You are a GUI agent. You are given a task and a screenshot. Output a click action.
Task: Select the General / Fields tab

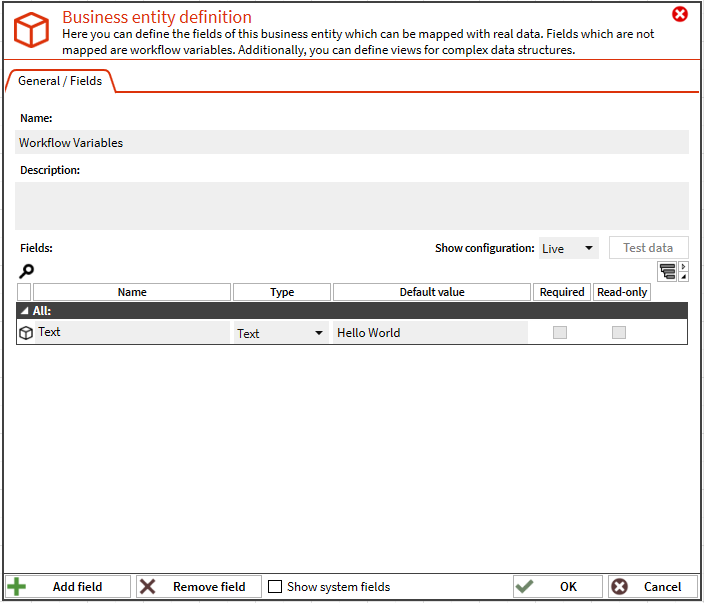click(60, 81)
